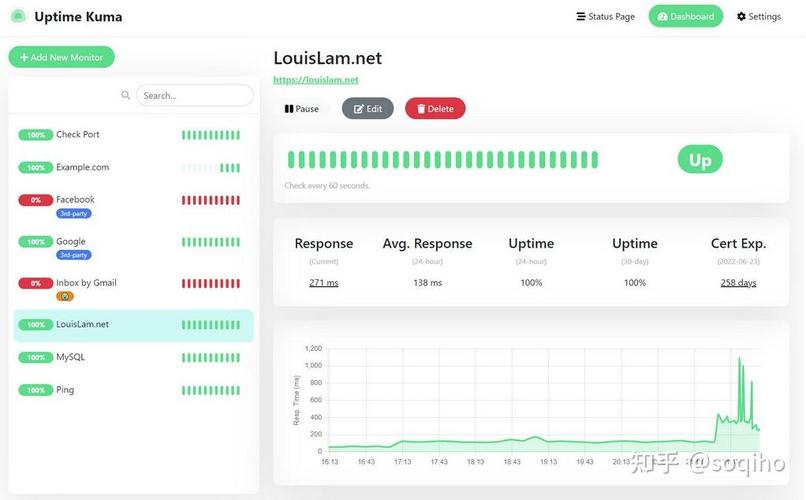Click the 258 days cert expiry value
This screenshot has height=500, width=806.
[x=738, y=283]
